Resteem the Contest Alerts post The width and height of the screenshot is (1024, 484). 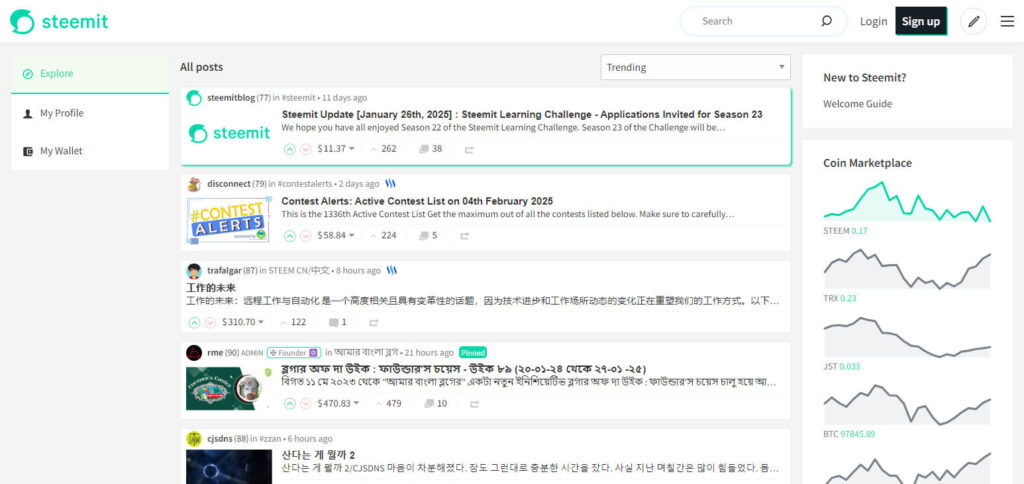[464, 236]
